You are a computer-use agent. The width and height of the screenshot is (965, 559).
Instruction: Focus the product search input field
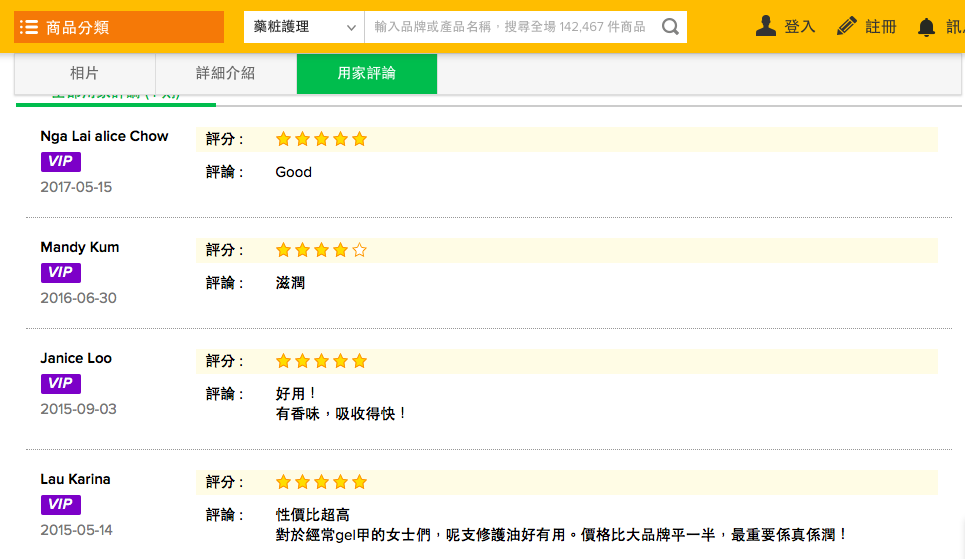510,27
